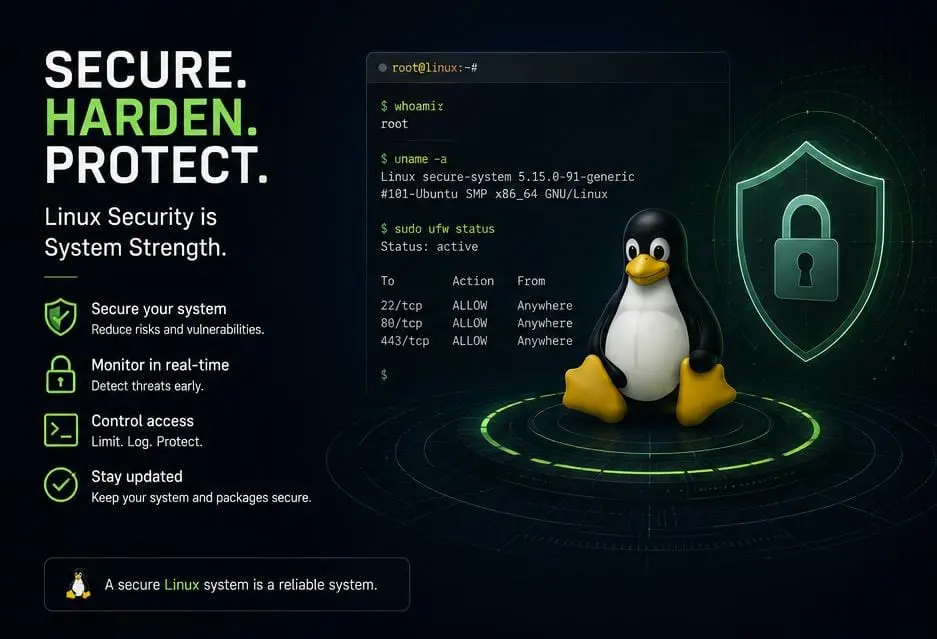Click the 443/tcp table cell
Viewport: 937px width, 639px height.
pos(405,341)
